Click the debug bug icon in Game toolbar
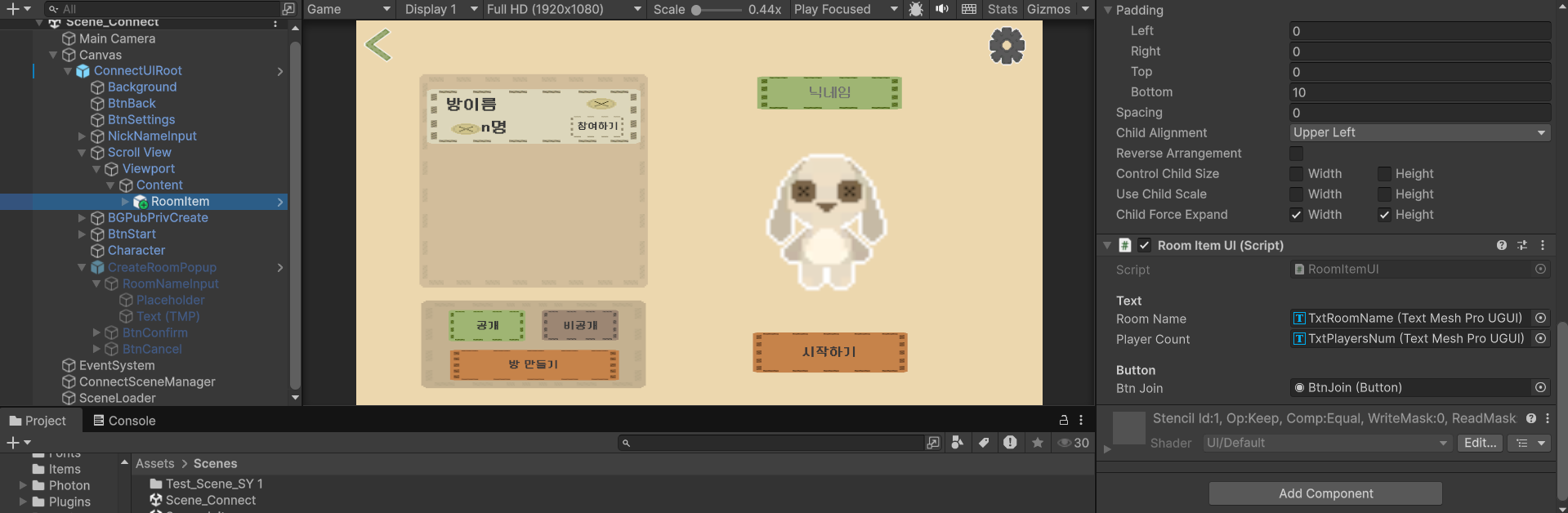 (x=916, y=9)
